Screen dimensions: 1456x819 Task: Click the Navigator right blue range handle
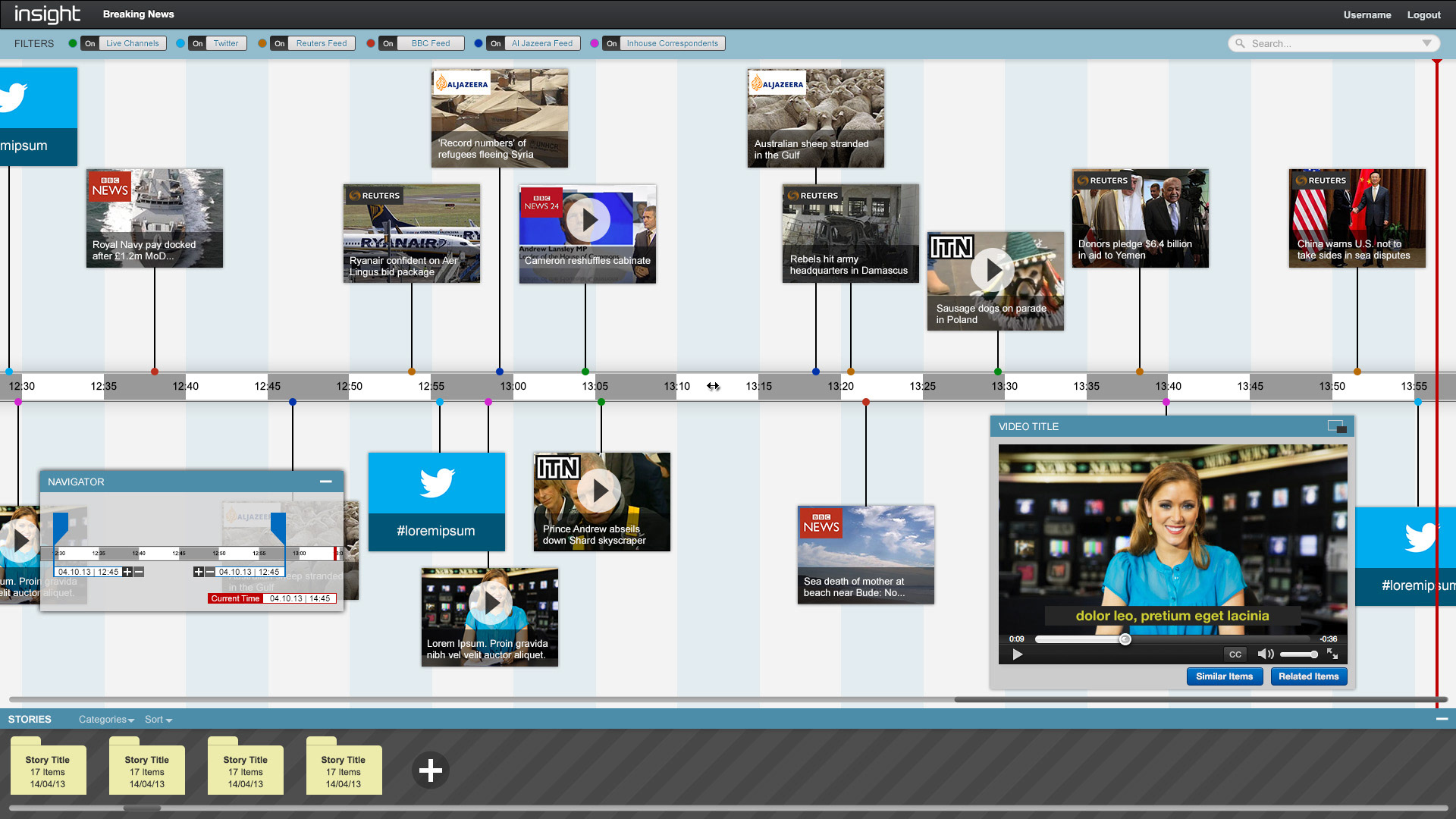pos(278,527)
